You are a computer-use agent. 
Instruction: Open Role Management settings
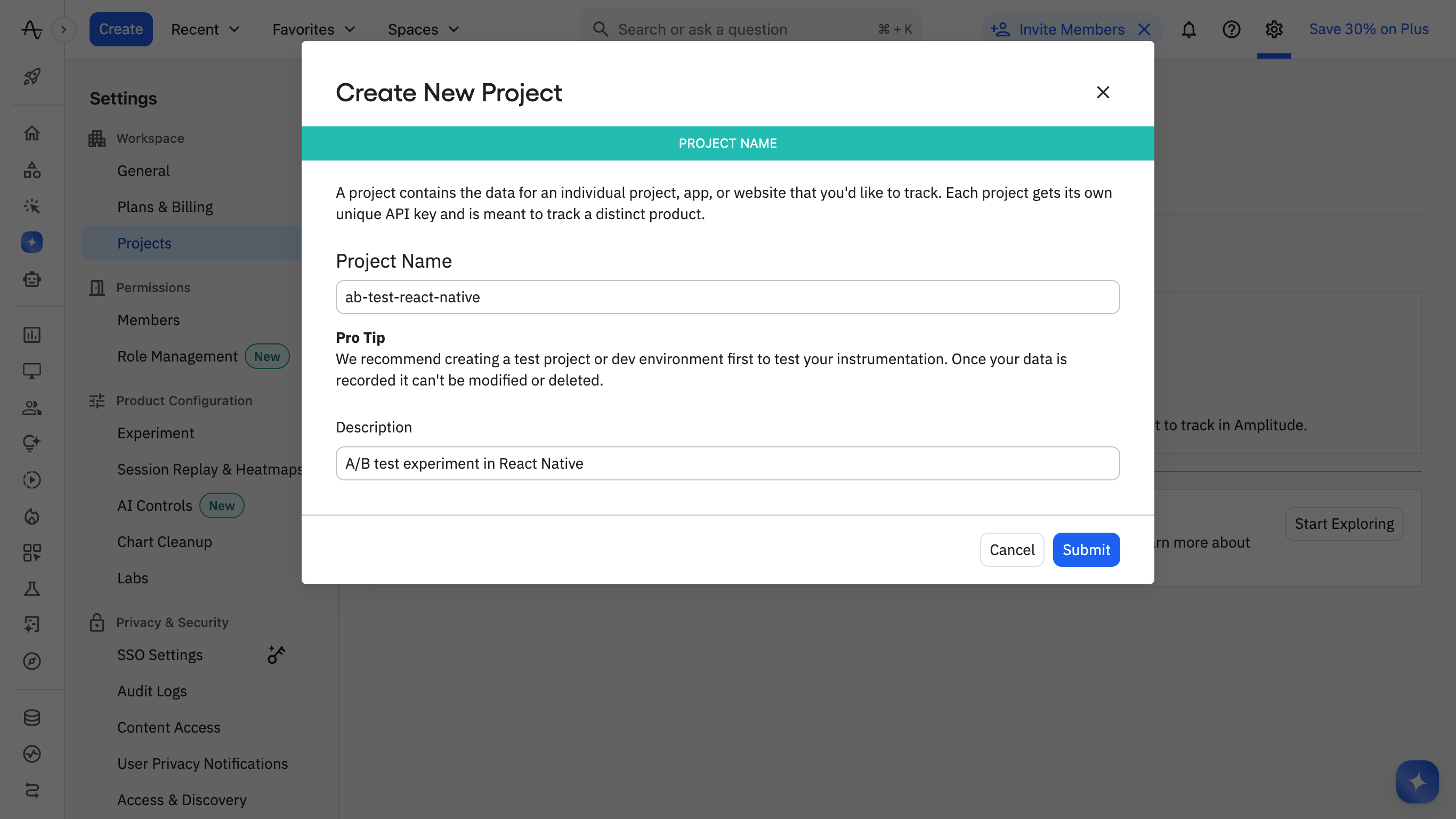tap(177, 356)
